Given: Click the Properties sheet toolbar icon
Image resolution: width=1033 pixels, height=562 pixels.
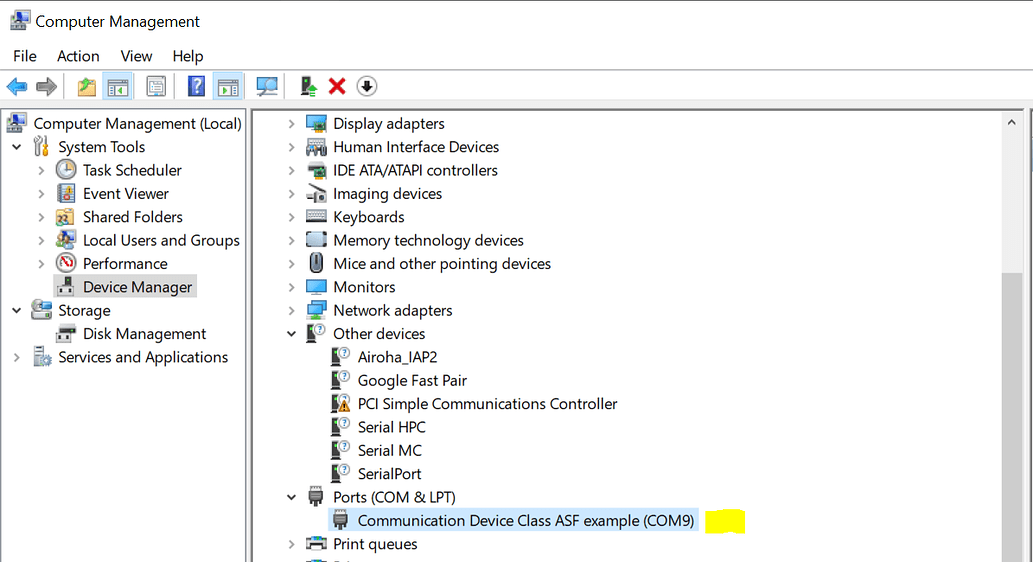Looking at the screenshot, I should [x=156, y=86].
